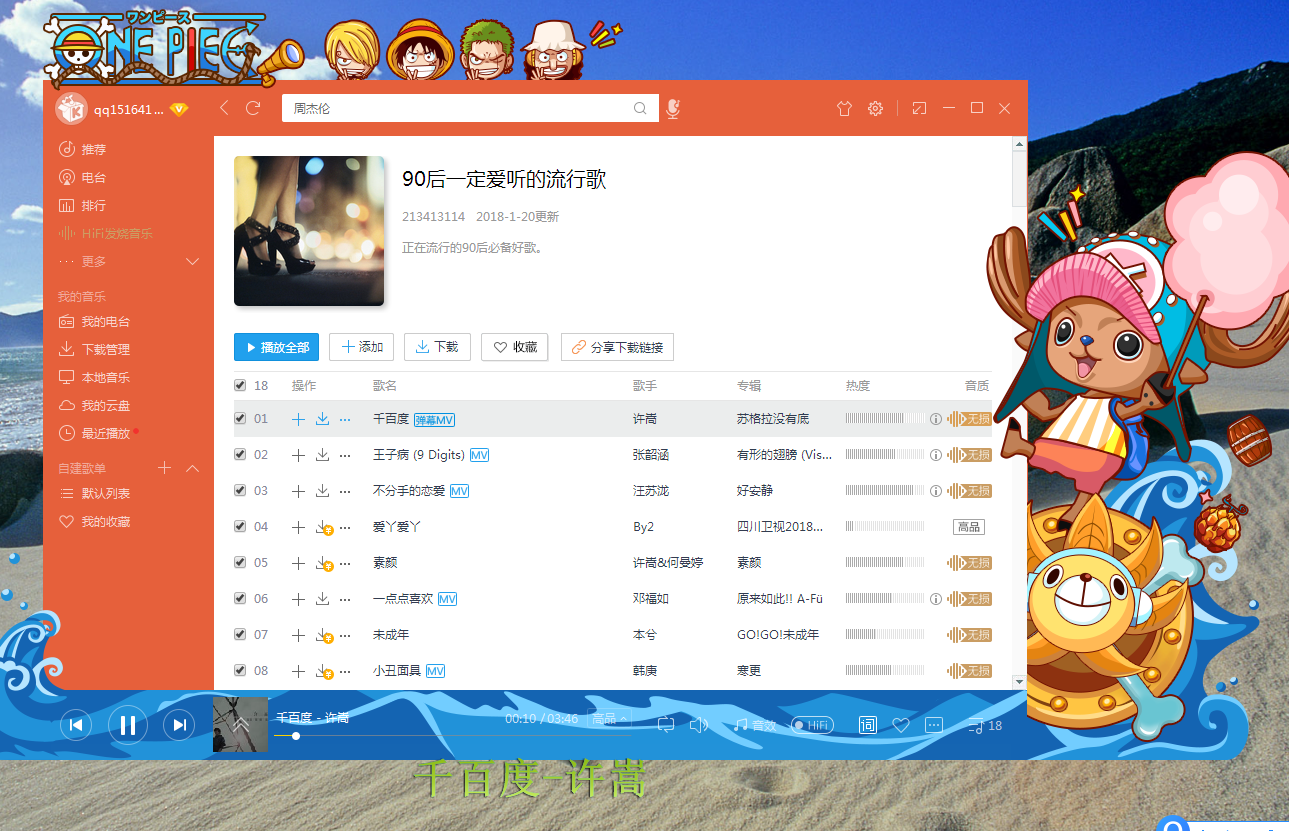
Task: Click the 添加 add button
Action: 362,347
